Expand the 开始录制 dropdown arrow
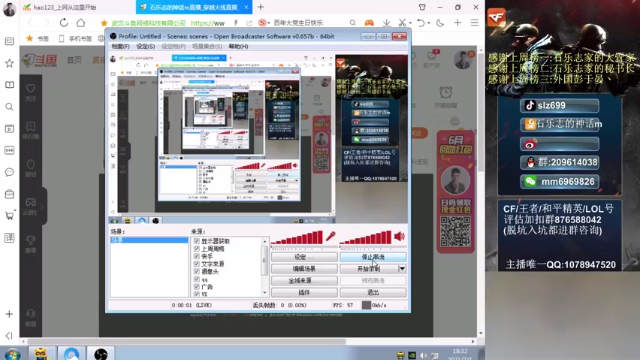 coord(402,269)
